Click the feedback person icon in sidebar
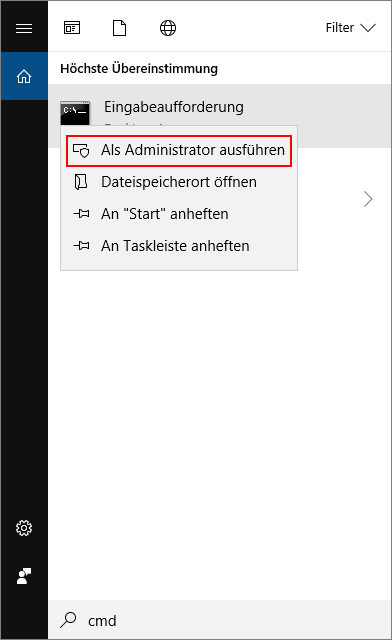This screenshot has width=392, height=640. 24,576
